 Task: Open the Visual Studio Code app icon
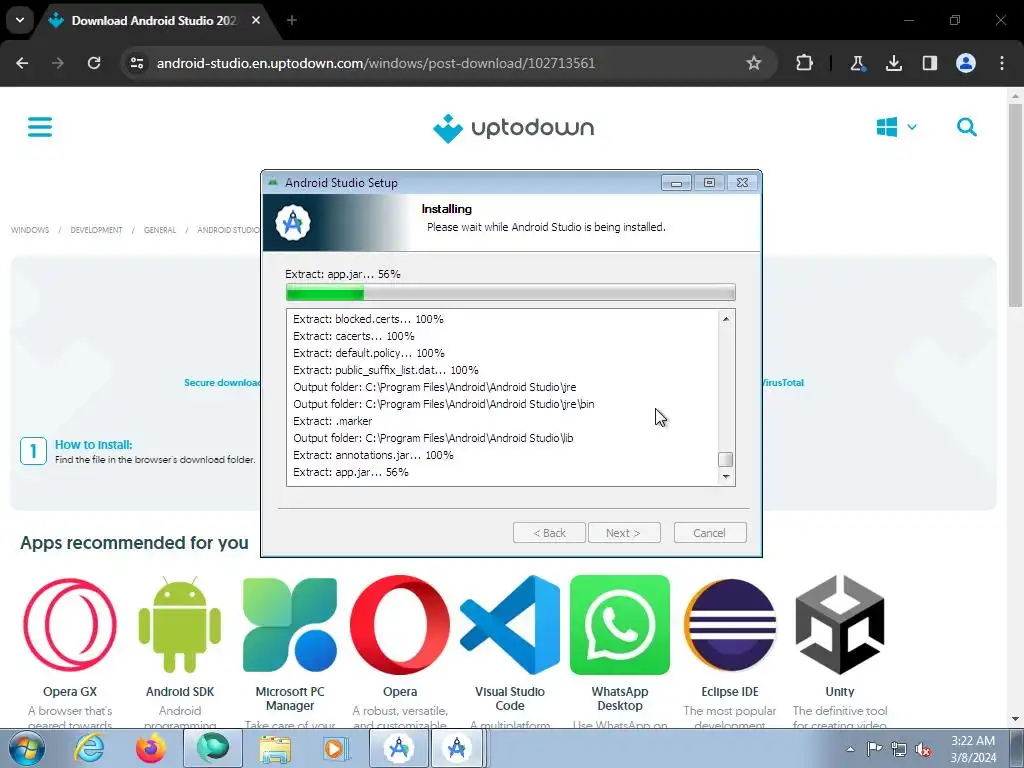[510, 625]
